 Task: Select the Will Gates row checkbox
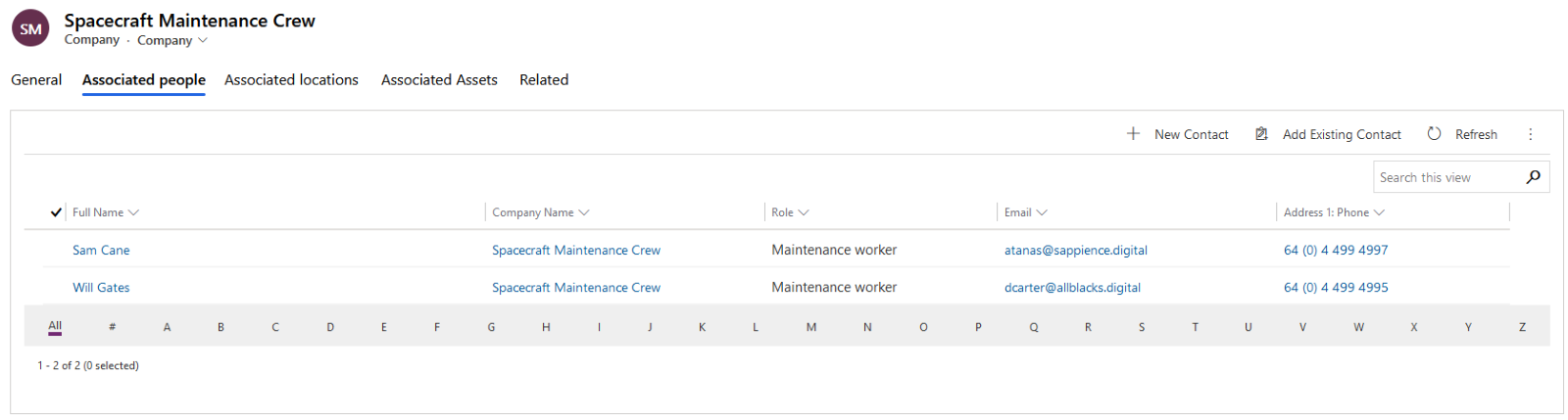coord(56,288)
